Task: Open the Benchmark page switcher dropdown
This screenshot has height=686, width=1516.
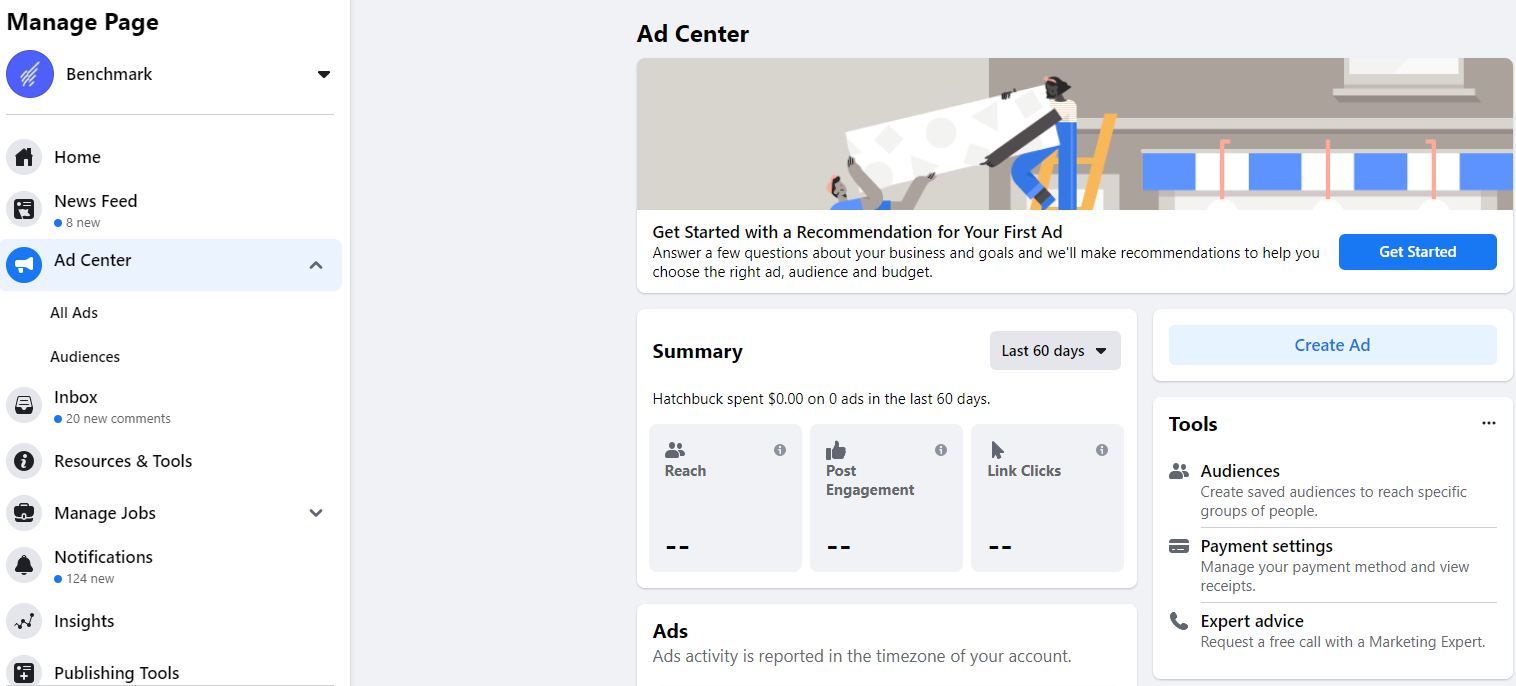Action: [323, 74]
